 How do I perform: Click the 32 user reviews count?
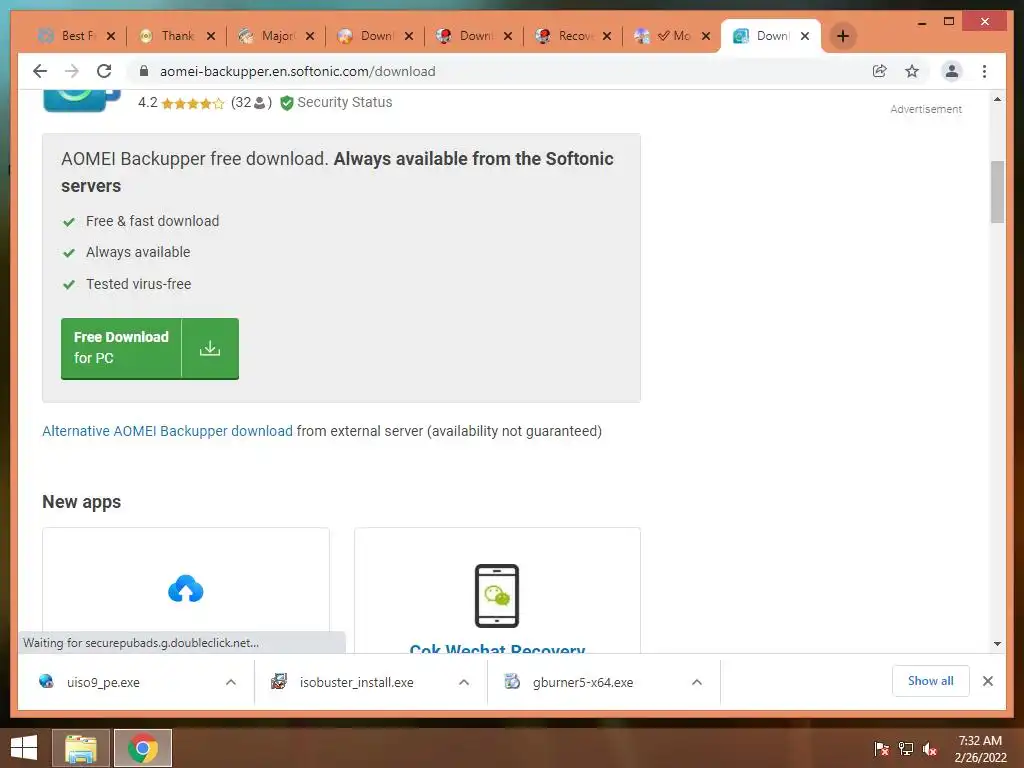tap(251, 103)
